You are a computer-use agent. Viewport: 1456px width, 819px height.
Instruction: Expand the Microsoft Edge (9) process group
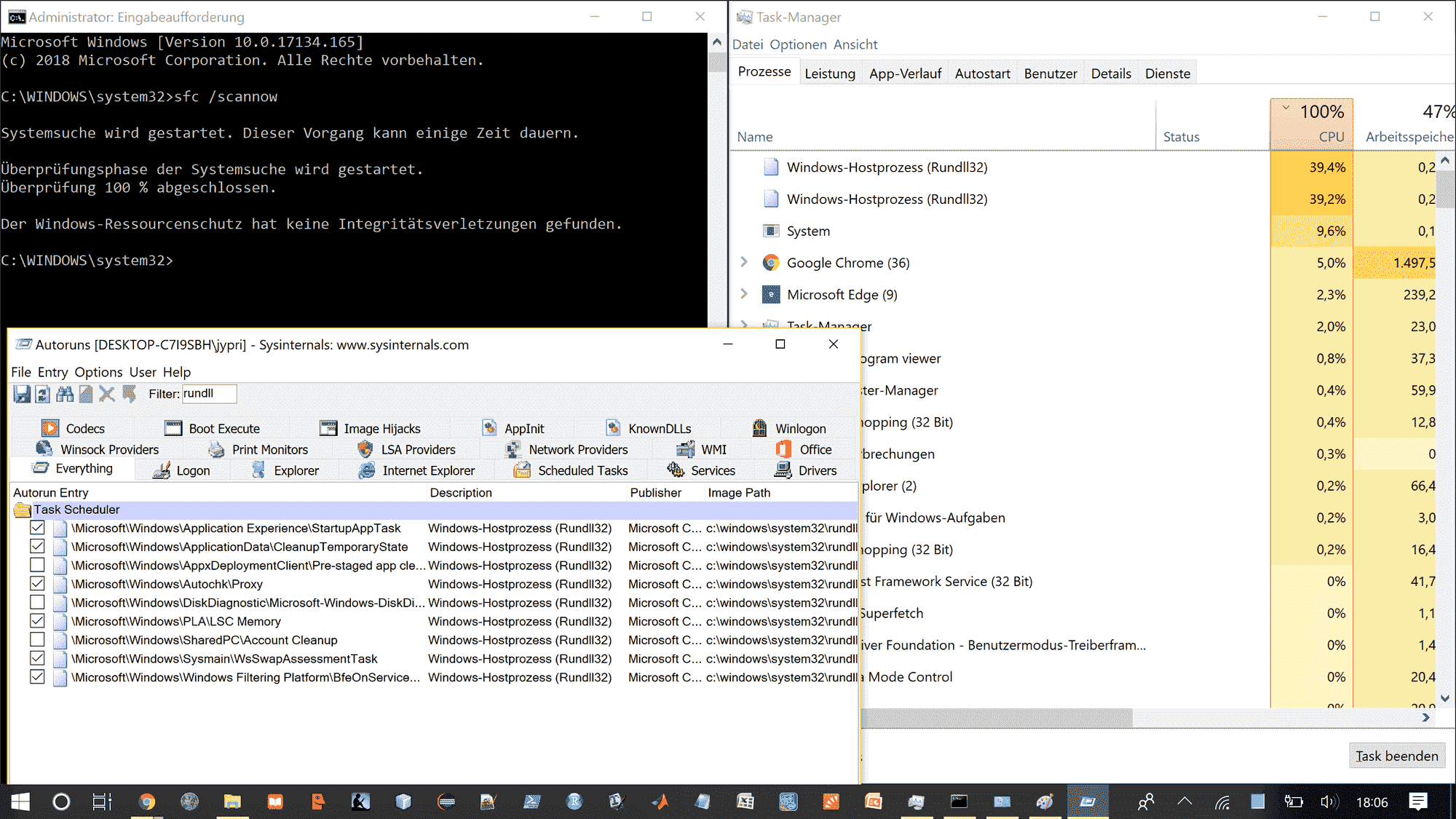[x=743, y=293]
